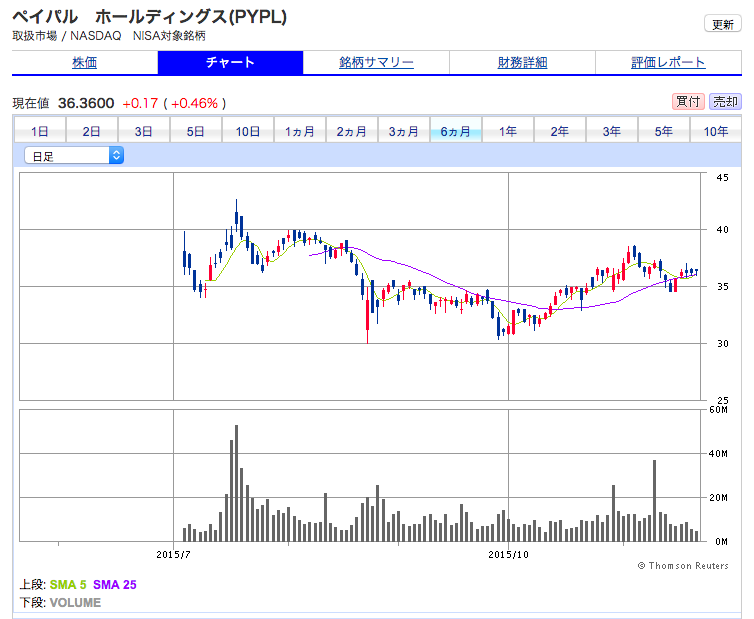Set chart period to 5日
This screenshot has height=619, width=754.
[195, 131]
